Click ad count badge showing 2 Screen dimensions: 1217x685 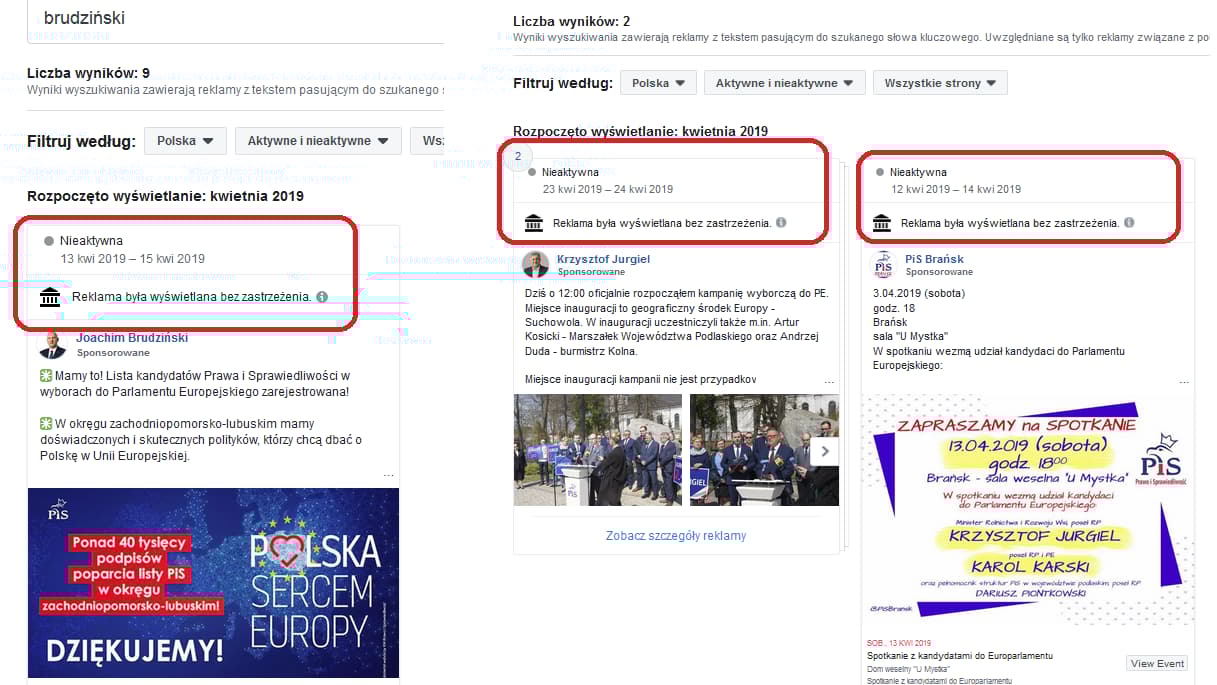518,156
